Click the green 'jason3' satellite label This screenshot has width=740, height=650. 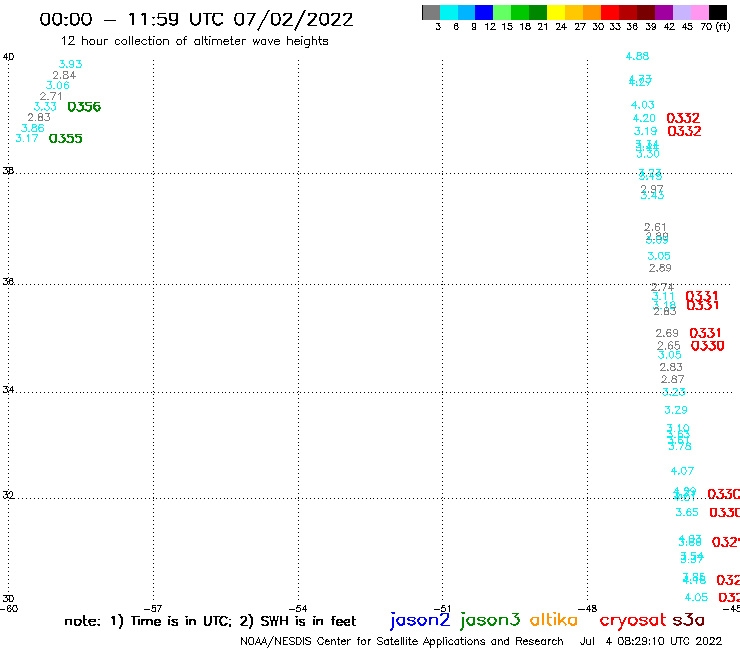[x=490, y=620]
